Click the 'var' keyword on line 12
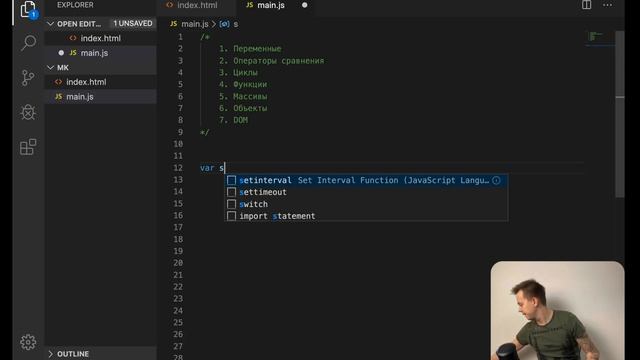The image size is (640, 360). point(207,168)
